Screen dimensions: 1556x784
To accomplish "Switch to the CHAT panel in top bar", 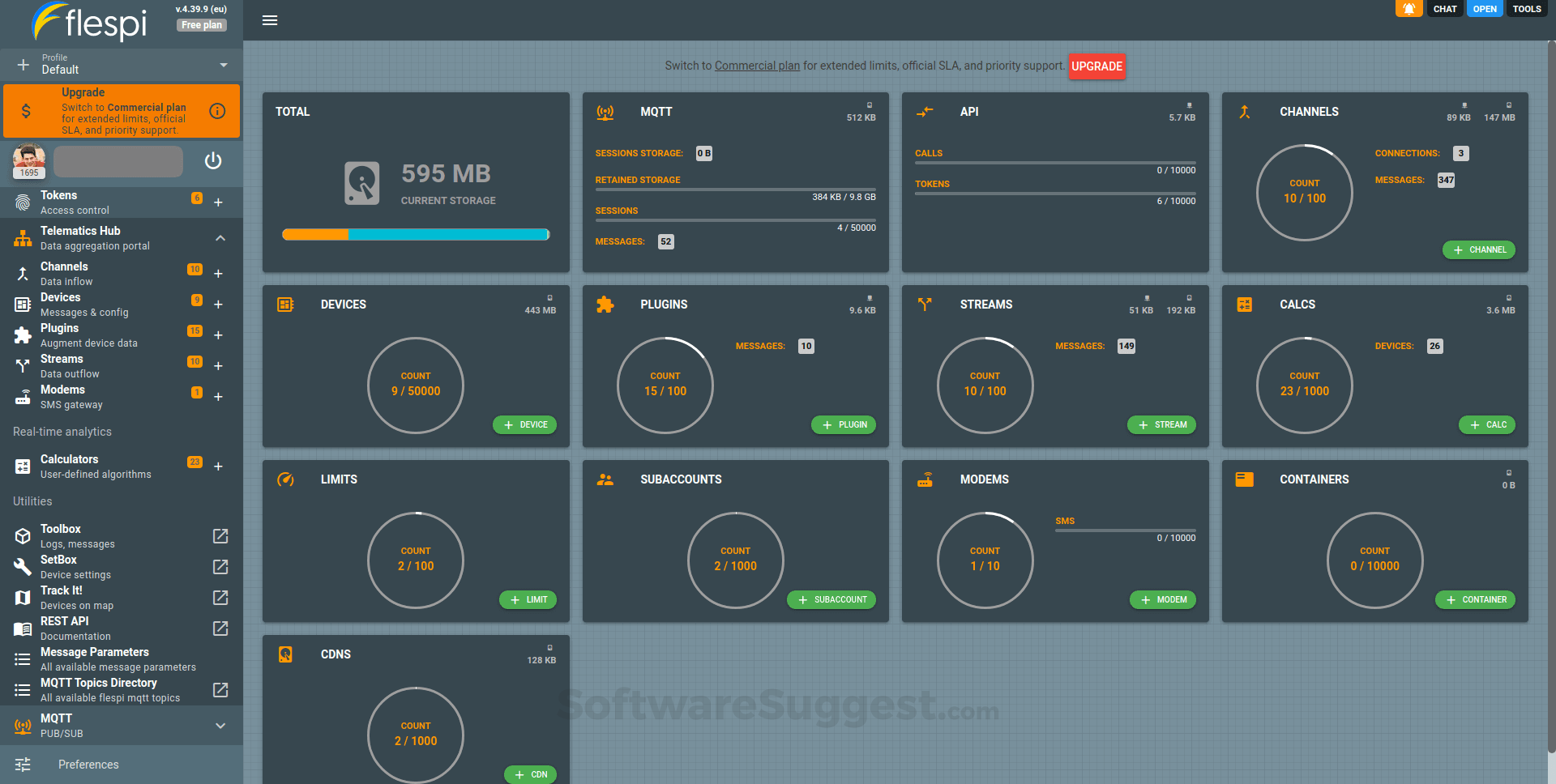I will [x=1445, y=9].
